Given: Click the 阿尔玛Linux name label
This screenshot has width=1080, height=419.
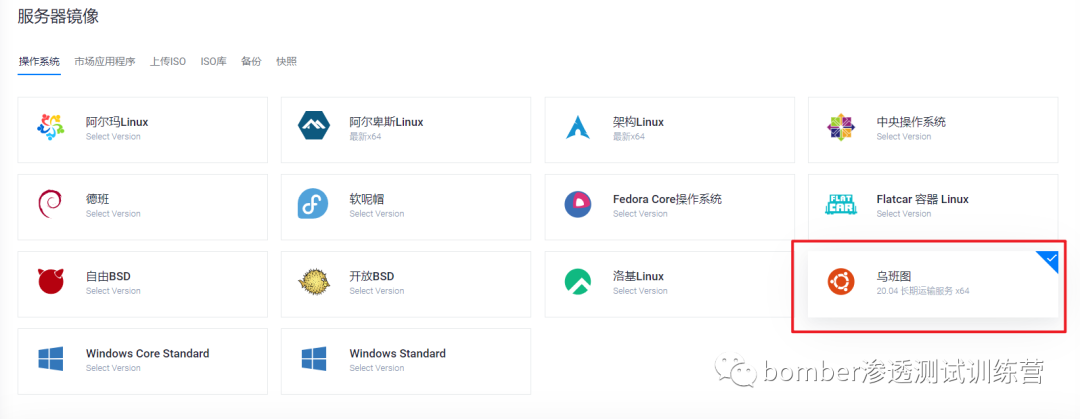Looking at the screenshot, I should click(117, 122).
